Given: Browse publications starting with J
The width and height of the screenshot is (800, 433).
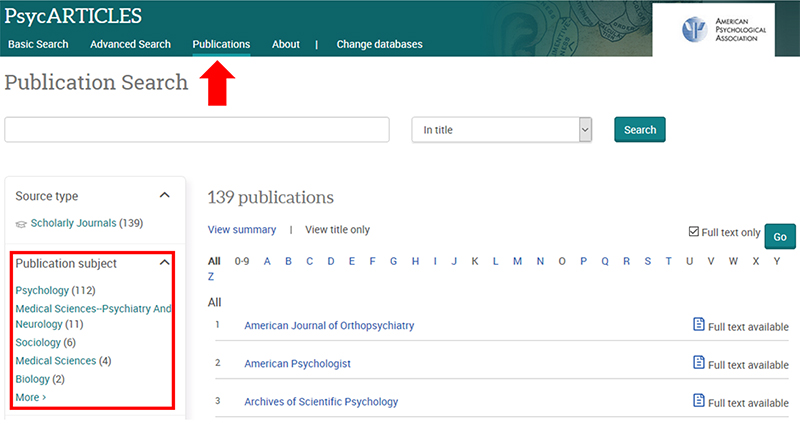Looking at the screenshot, I should (x=454, y=261).
